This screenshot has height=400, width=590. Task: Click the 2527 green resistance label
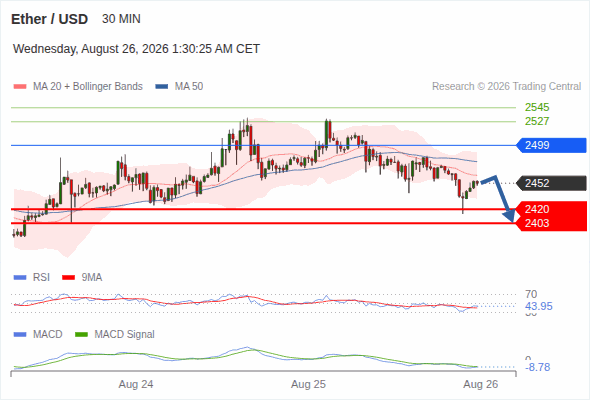[537, 122]
